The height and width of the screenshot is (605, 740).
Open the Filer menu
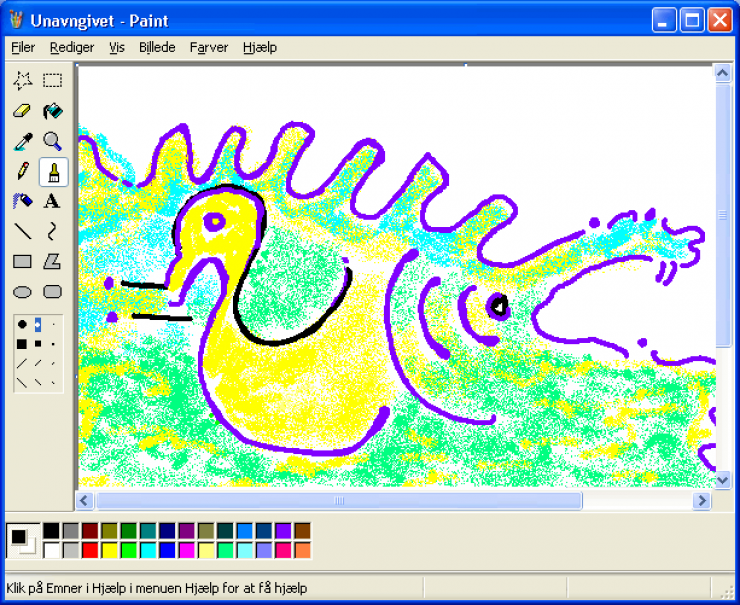pos(23,48)
